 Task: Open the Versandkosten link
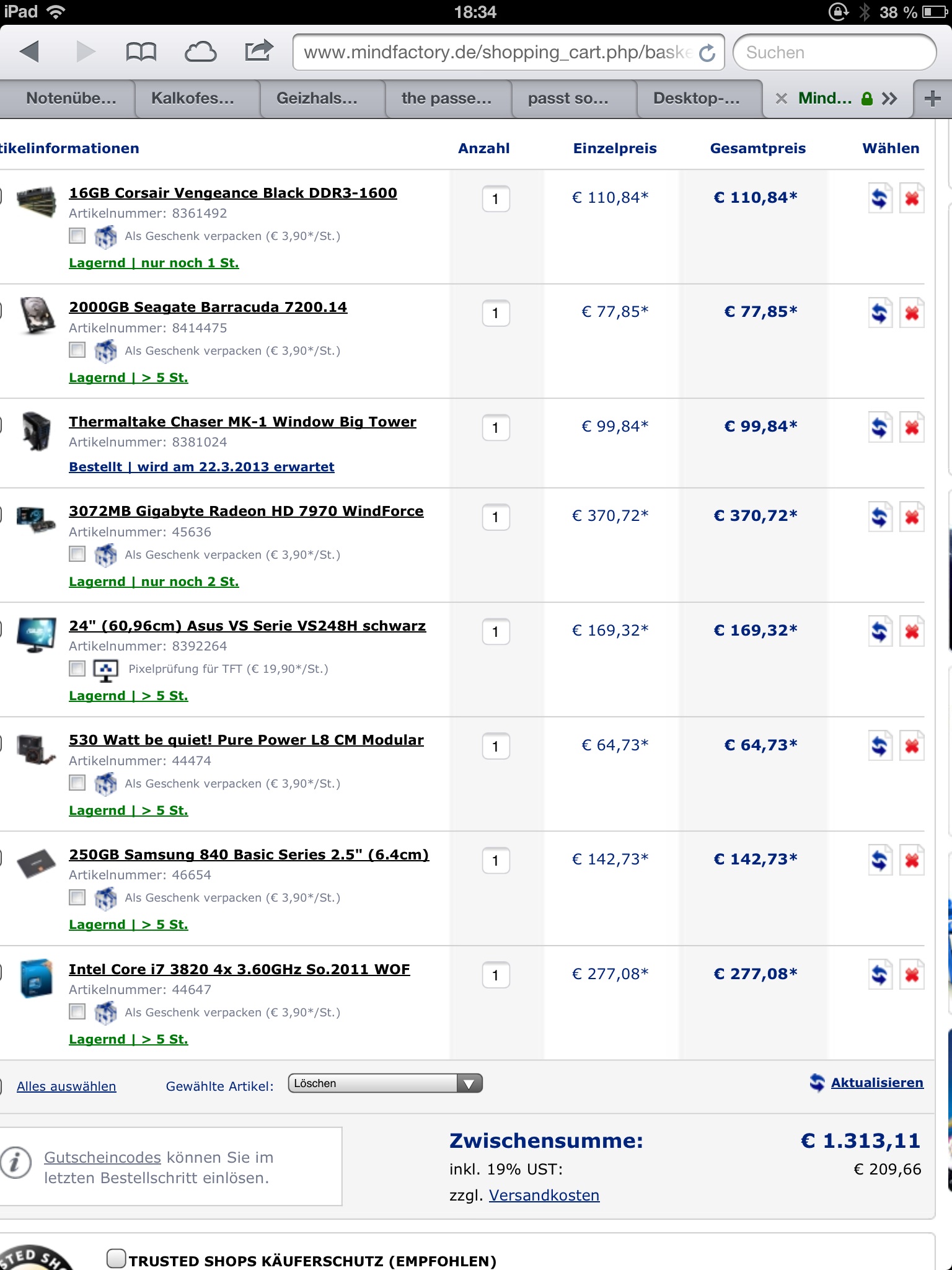[544, 1195]
